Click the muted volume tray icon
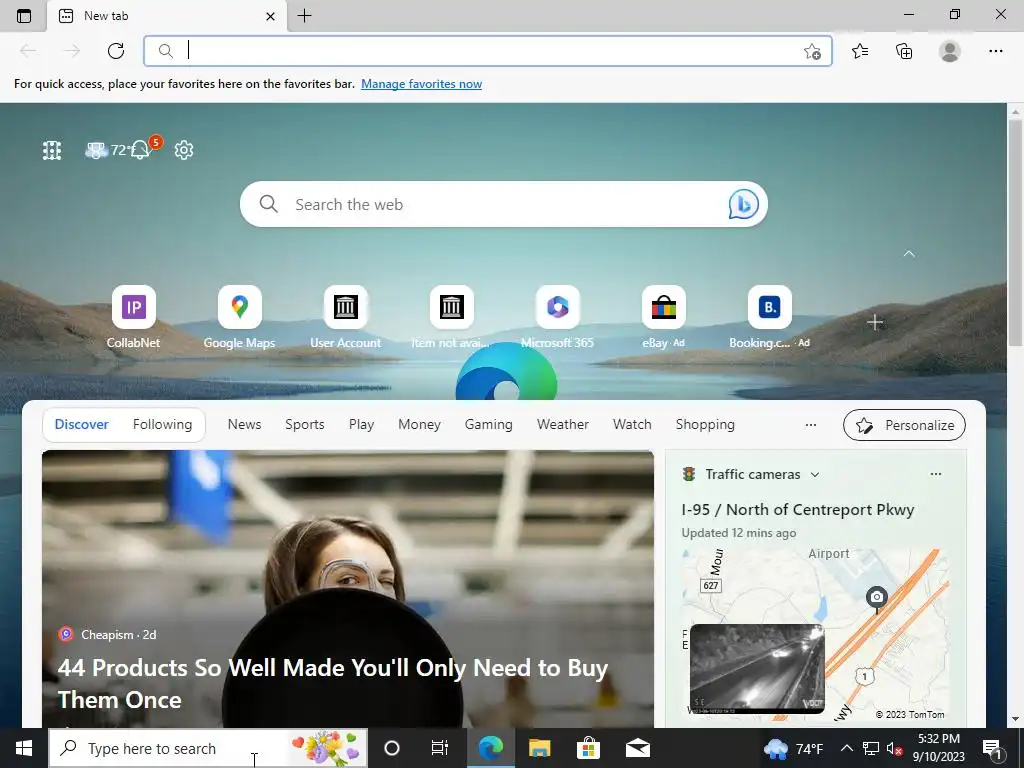Screen dimensions: 1024x768 pos(895,748)
